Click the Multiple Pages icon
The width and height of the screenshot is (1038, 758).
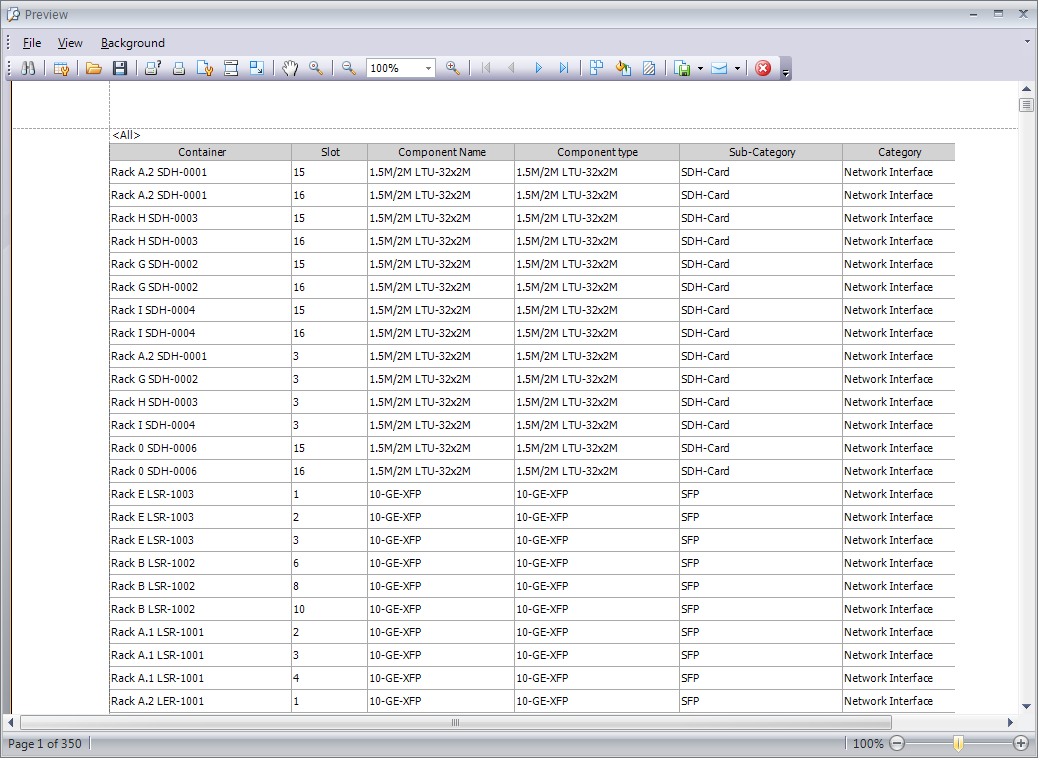(x=596, y=68)
